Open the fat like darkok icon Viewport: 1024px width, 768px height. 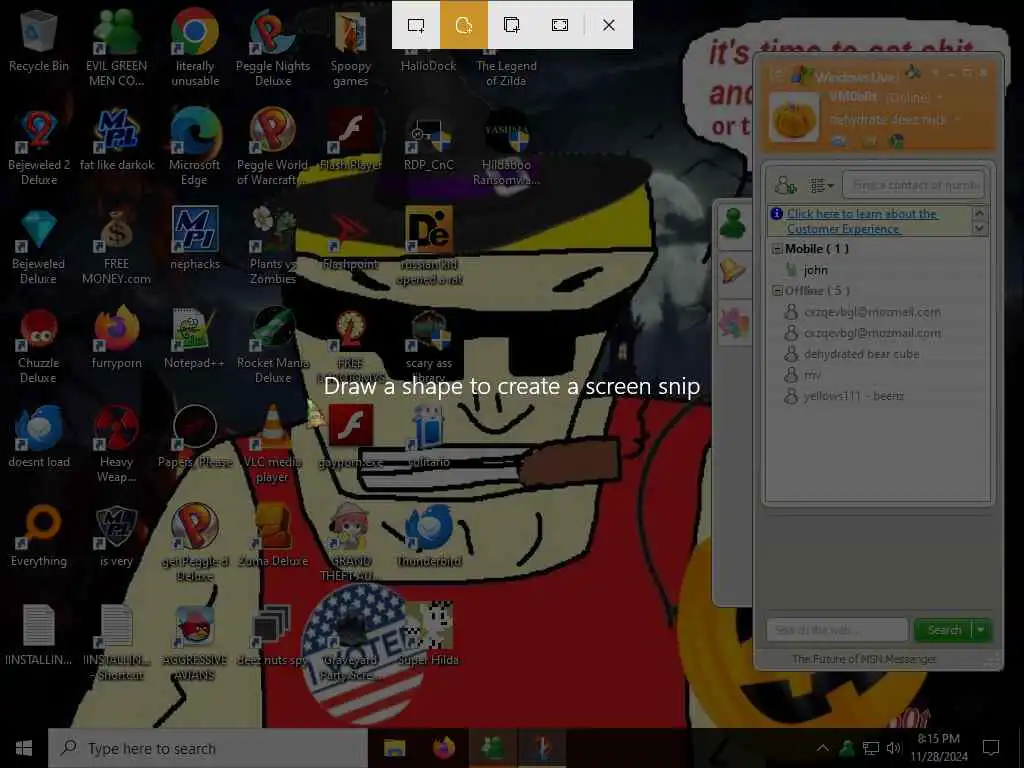click(x=116, y=140)
